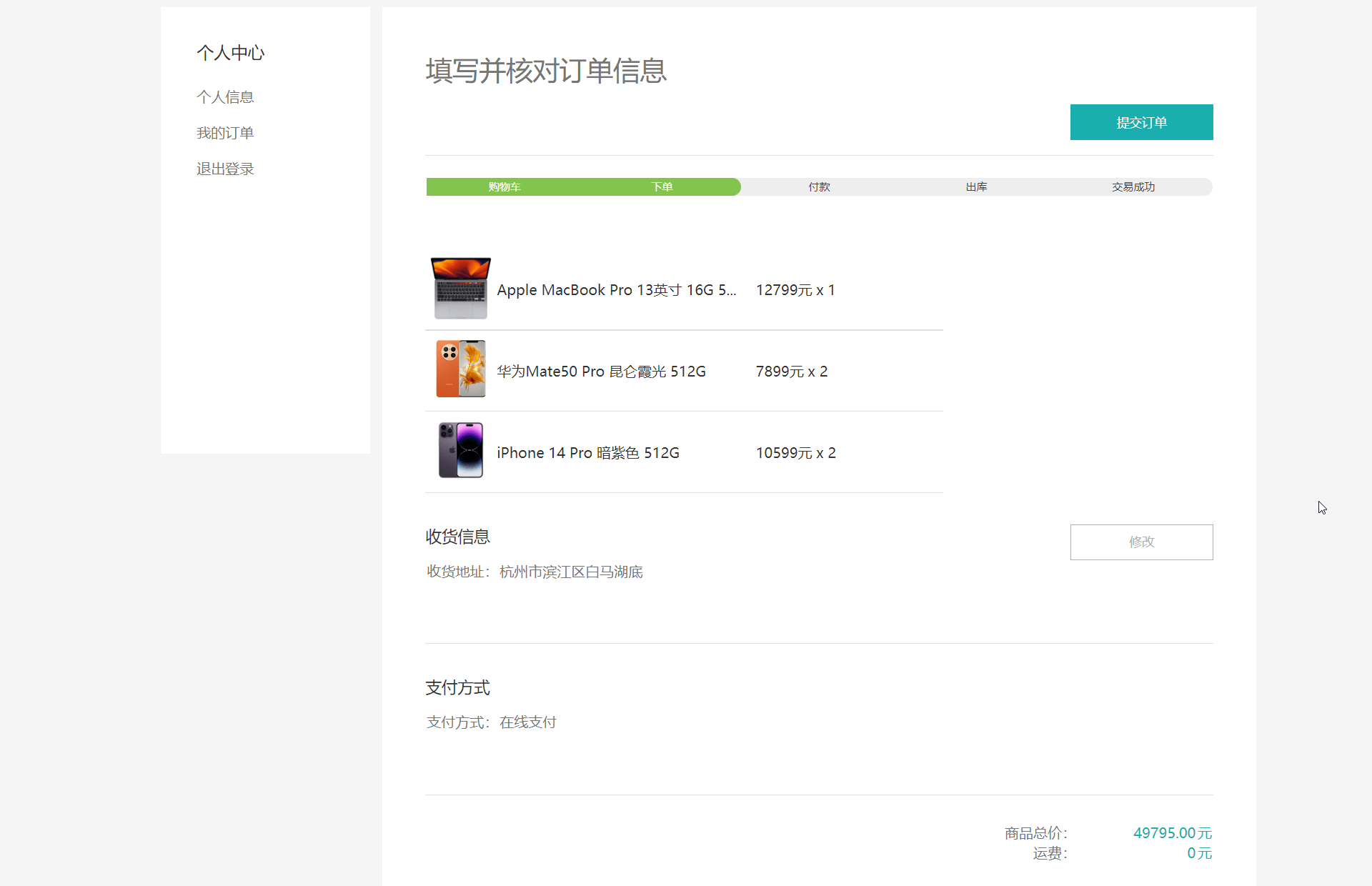Click the 出库 progress step

click(x=976, y=187)
